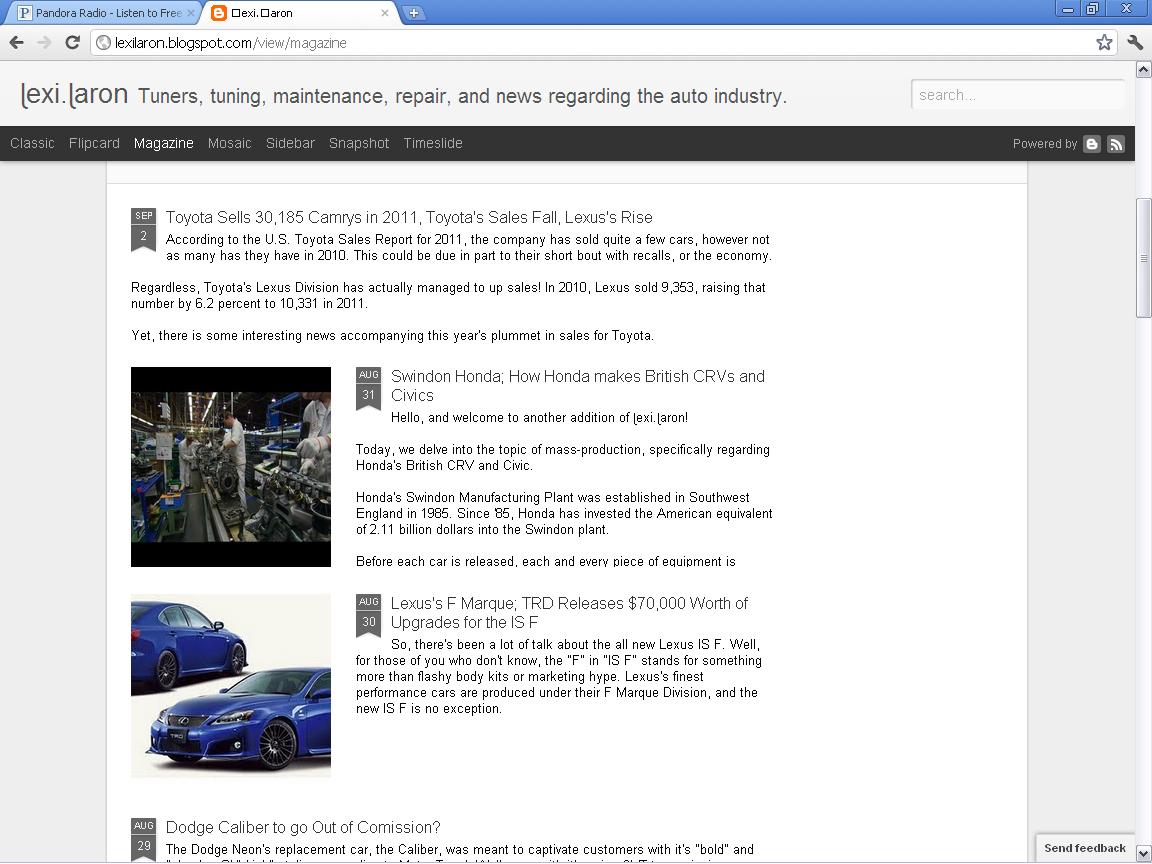Viewport: 1152px width, 864px height.
Task: Close the lexi.laron tab
Action: click(x=384, y=13)
